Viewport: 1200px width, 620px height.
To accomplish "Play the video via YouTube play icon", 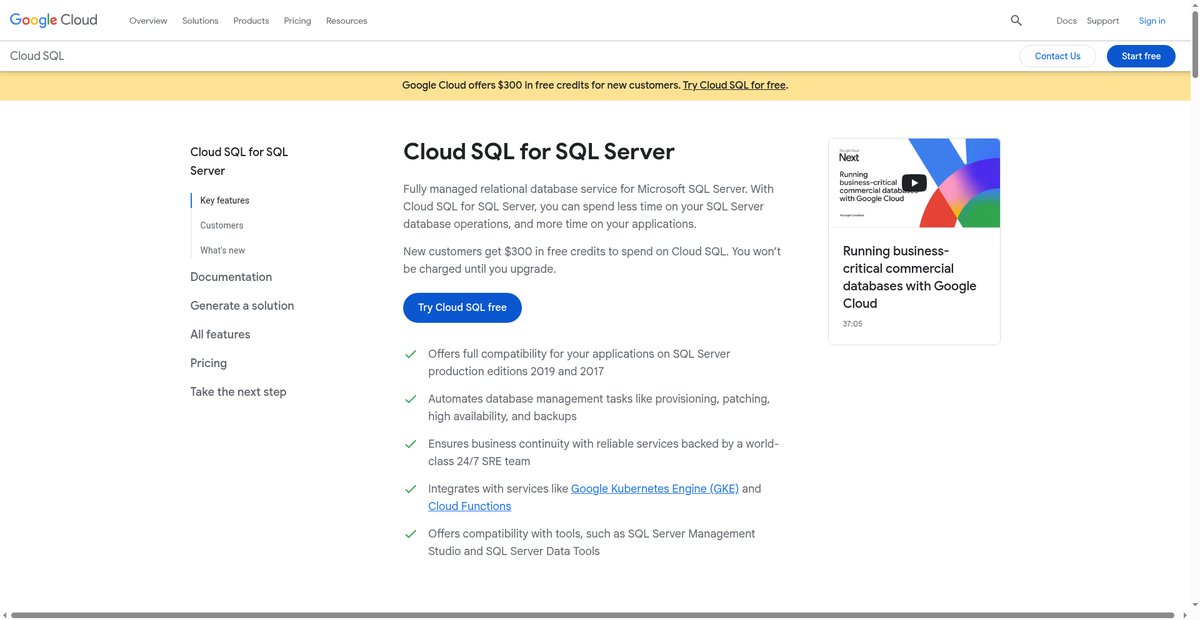I will click(914, 183).
